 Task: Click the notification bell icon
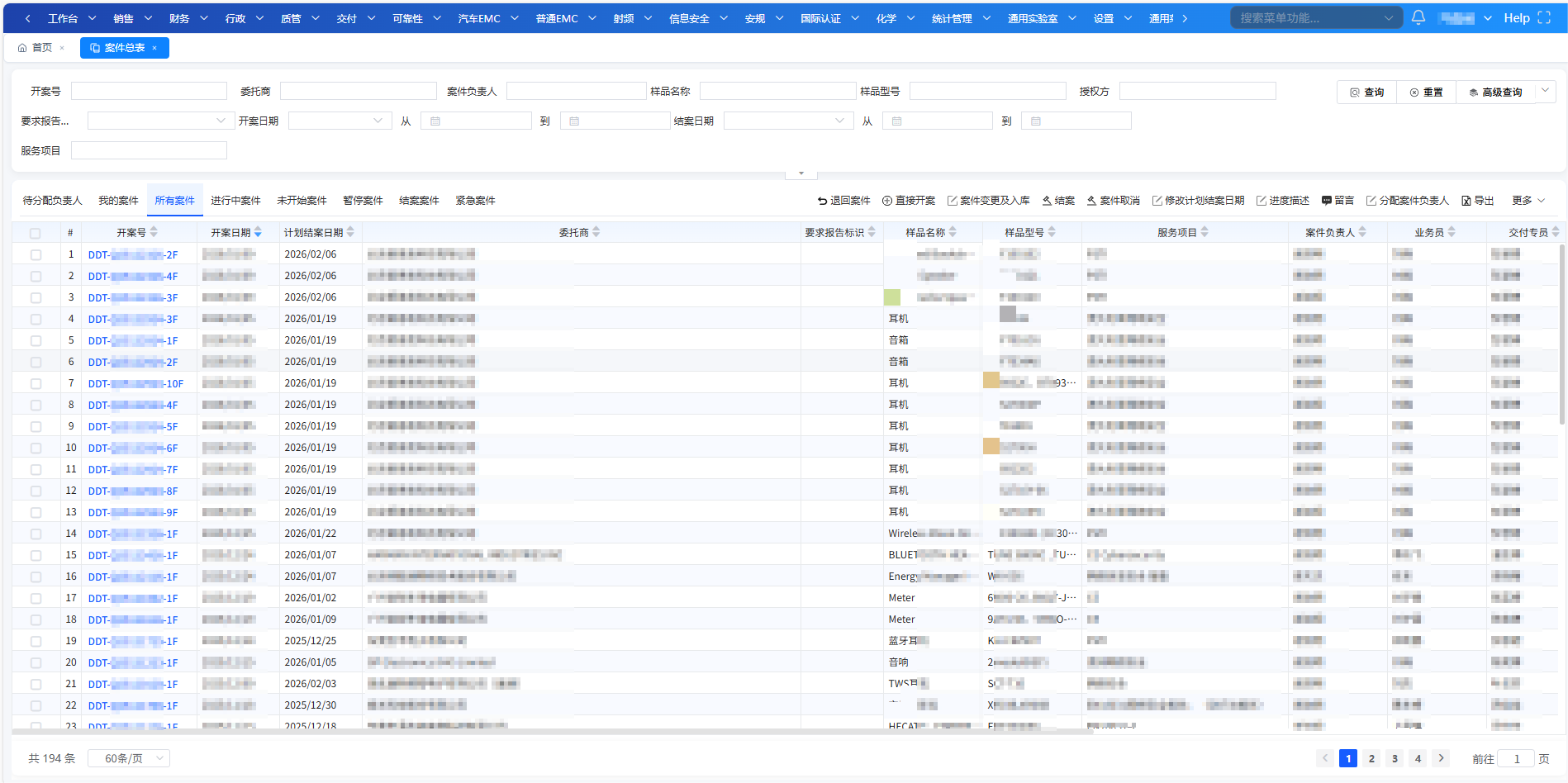[x=1418, y=17]
